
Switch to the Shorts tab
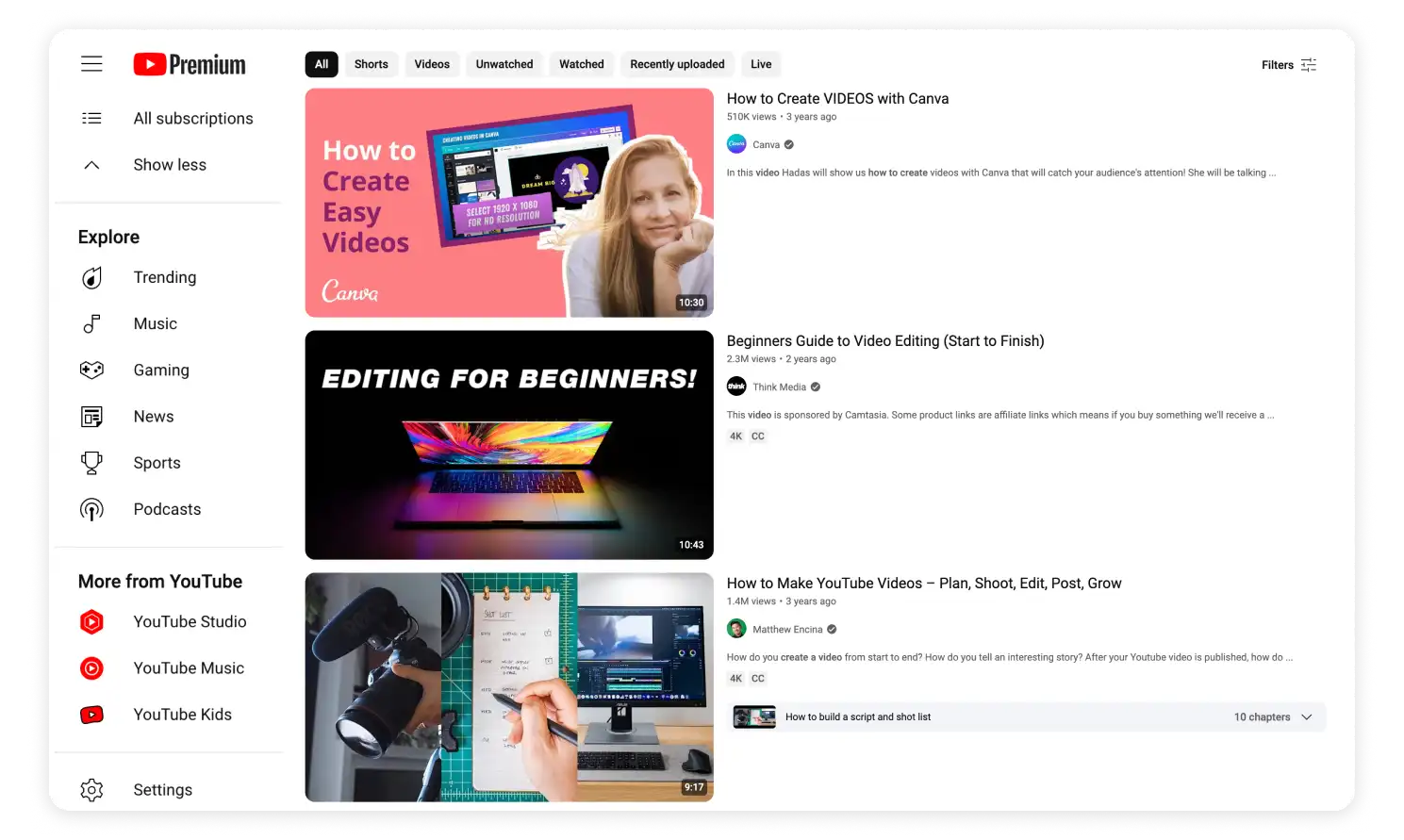[x=371, y=63]
